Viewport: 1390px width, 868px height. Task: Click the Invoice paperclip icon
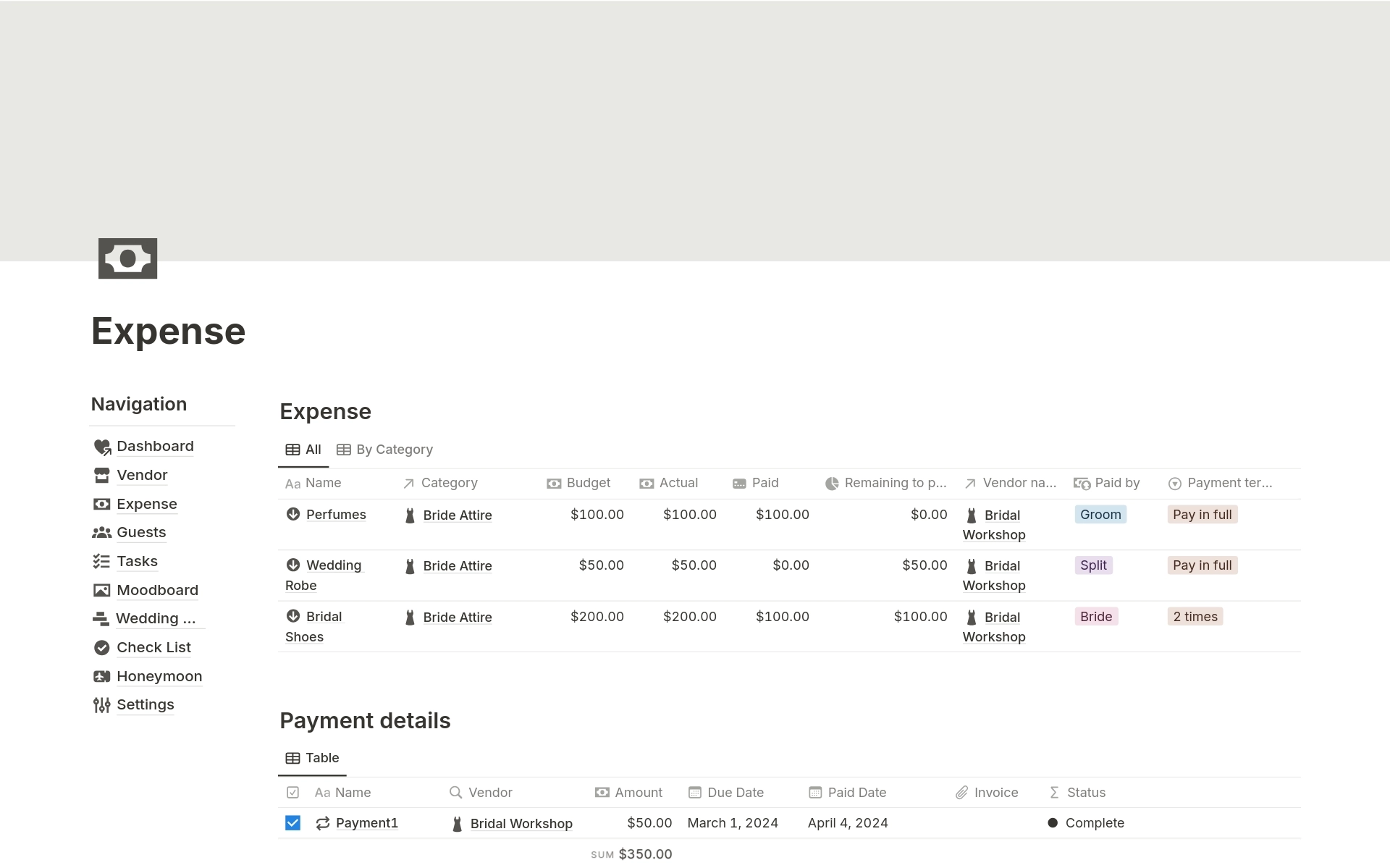961,793
